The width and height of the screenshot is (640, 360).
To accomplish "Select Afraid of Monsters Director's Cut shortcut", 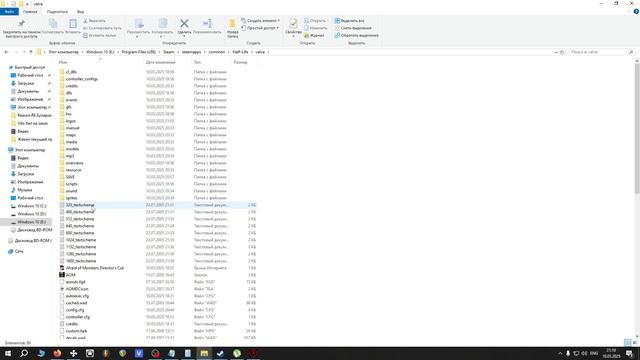I will tap(95, 268).
